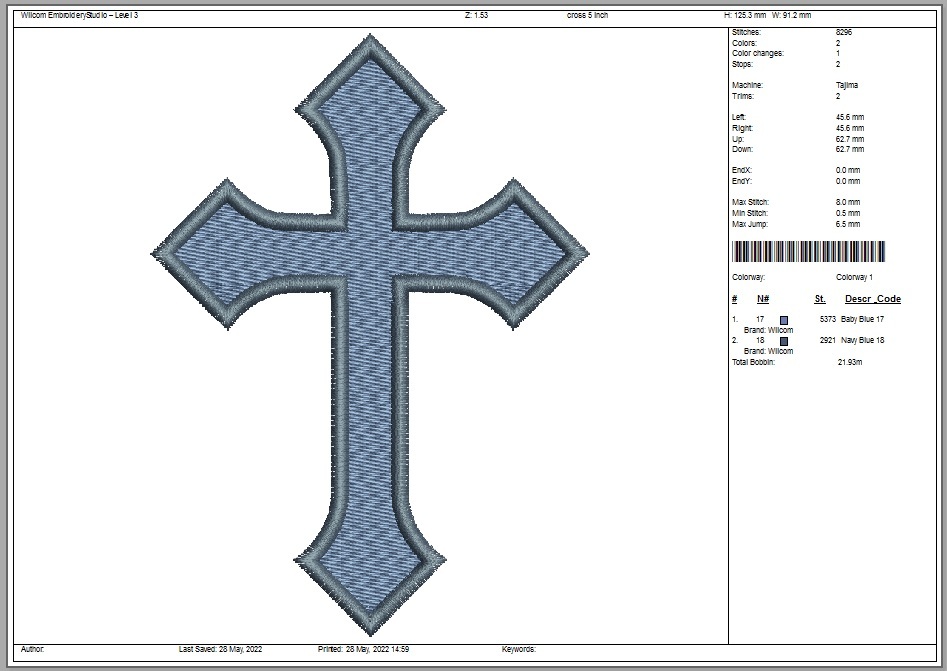Click the Total Bobbin 21.93m value
This screenshot has width=947, height=671.
pos(849,362)
